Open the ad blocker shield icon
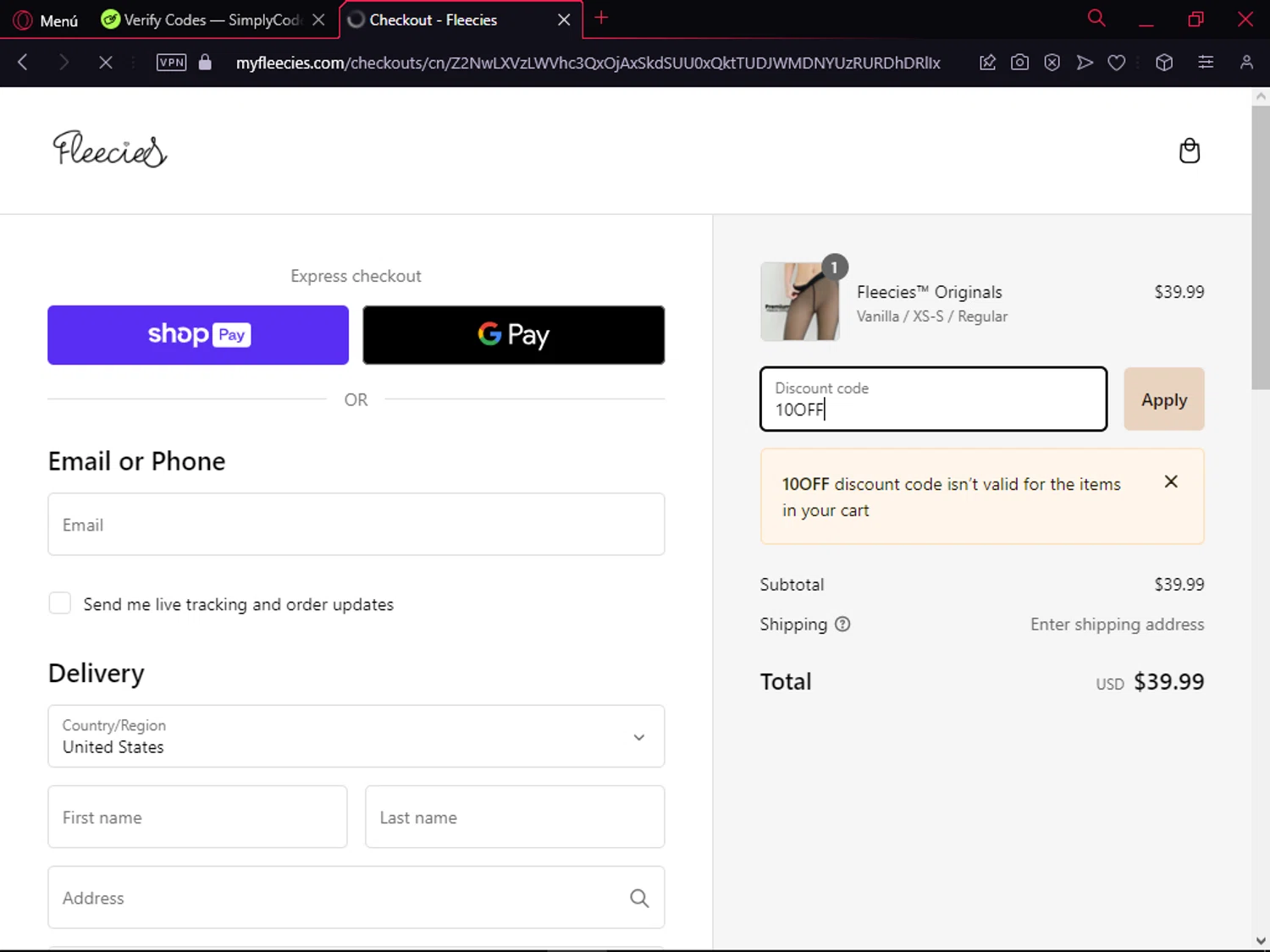This screenshot has width=1270, height=952. coord(1052,62)
